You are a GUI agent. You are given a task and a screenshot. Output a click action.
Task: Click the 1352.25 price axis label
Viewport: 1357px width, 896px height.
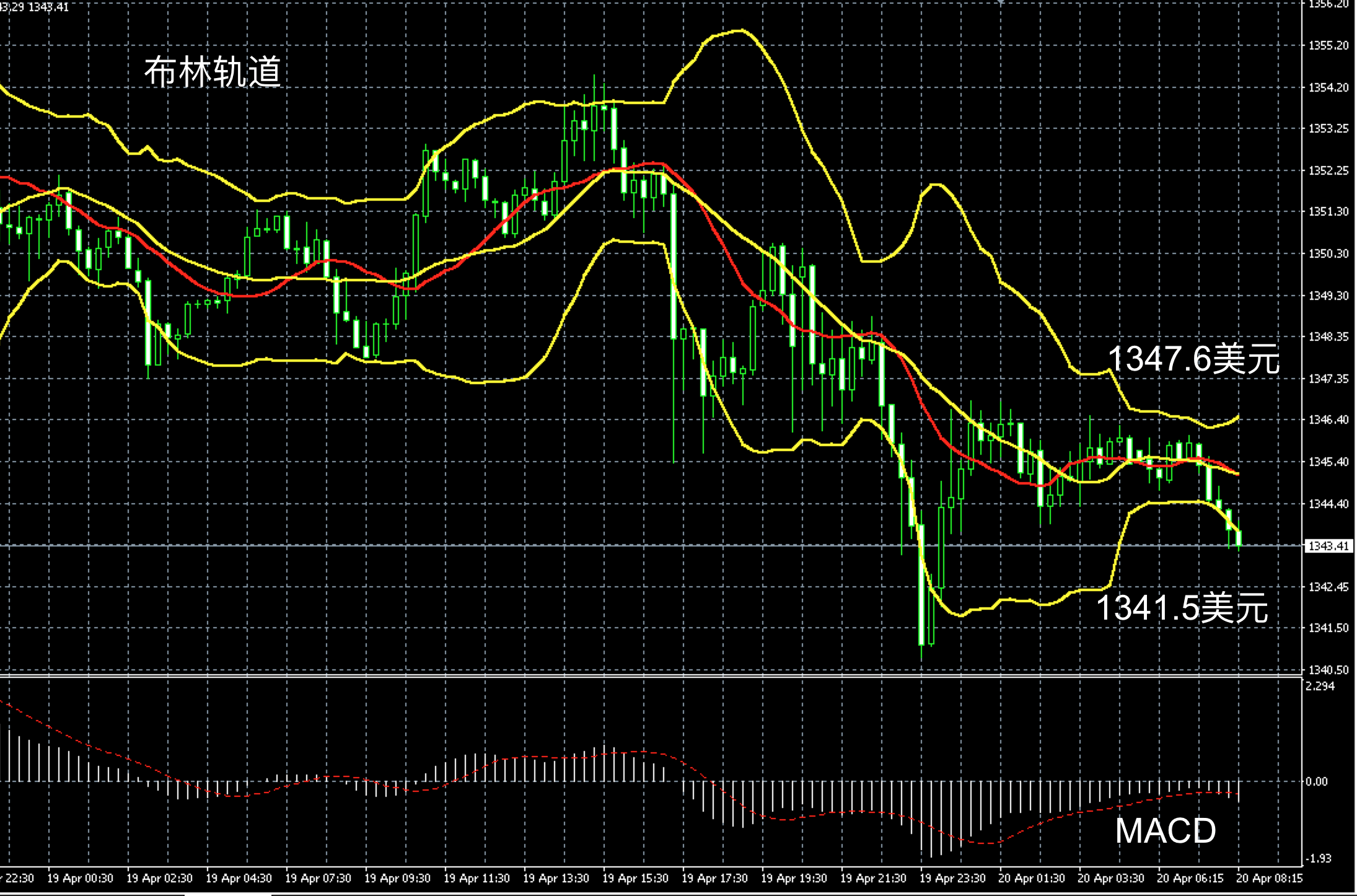tap(1328, 170)
